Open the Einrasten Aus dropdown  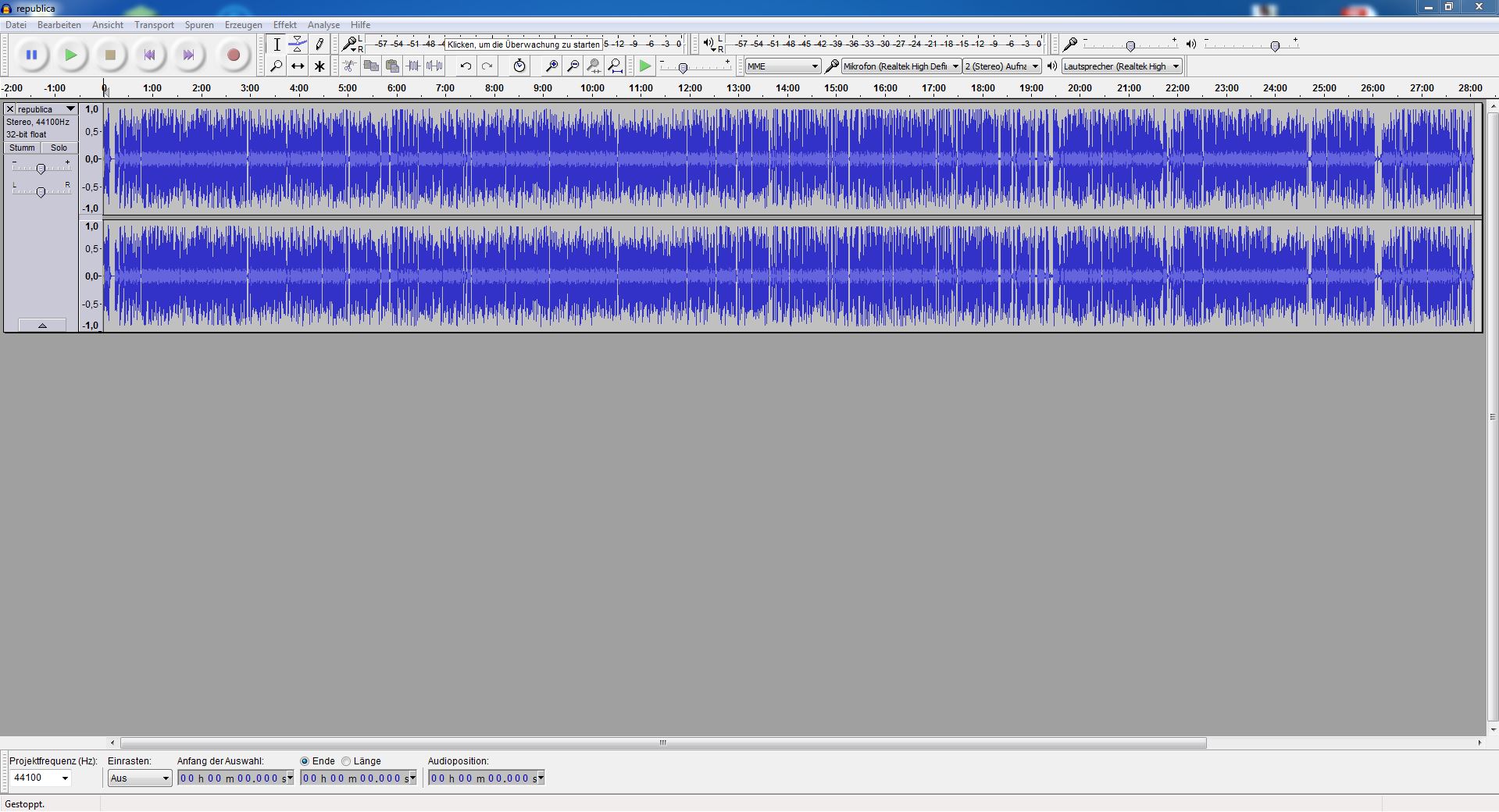click(140, 778)
